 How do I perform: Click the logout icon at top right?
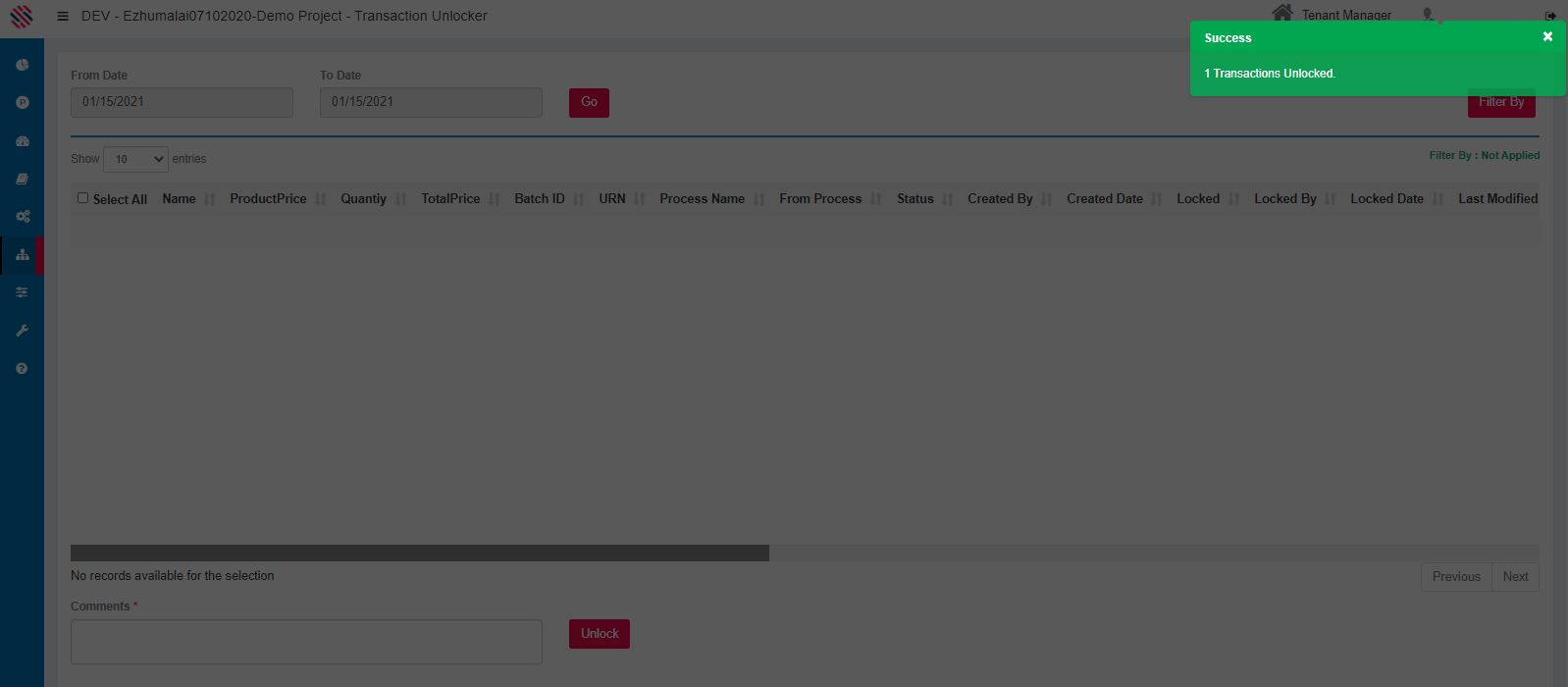click(x=1550, y=16)
